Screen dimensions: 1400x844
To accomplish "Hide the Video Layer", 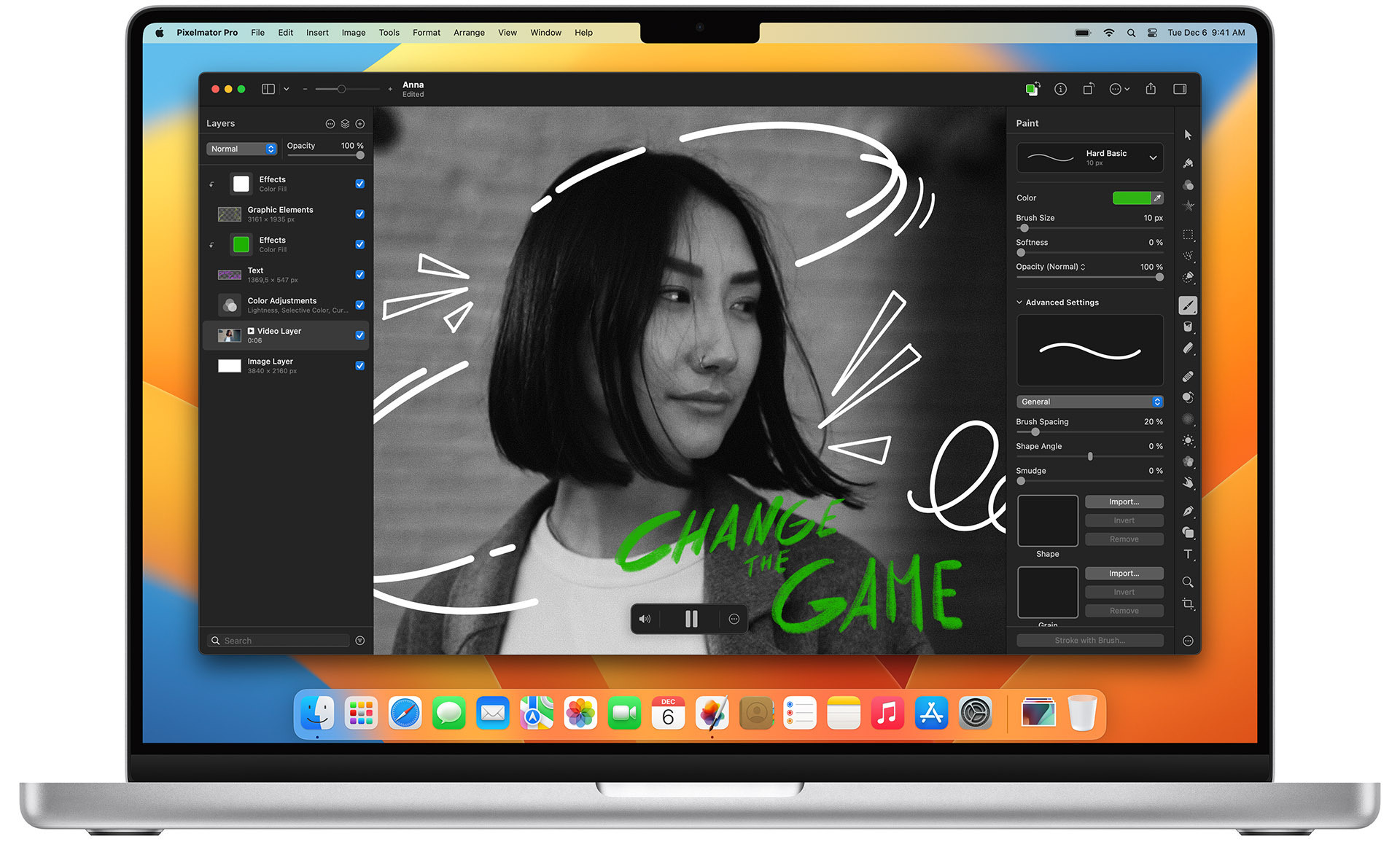I will click(x=359, y=335).
